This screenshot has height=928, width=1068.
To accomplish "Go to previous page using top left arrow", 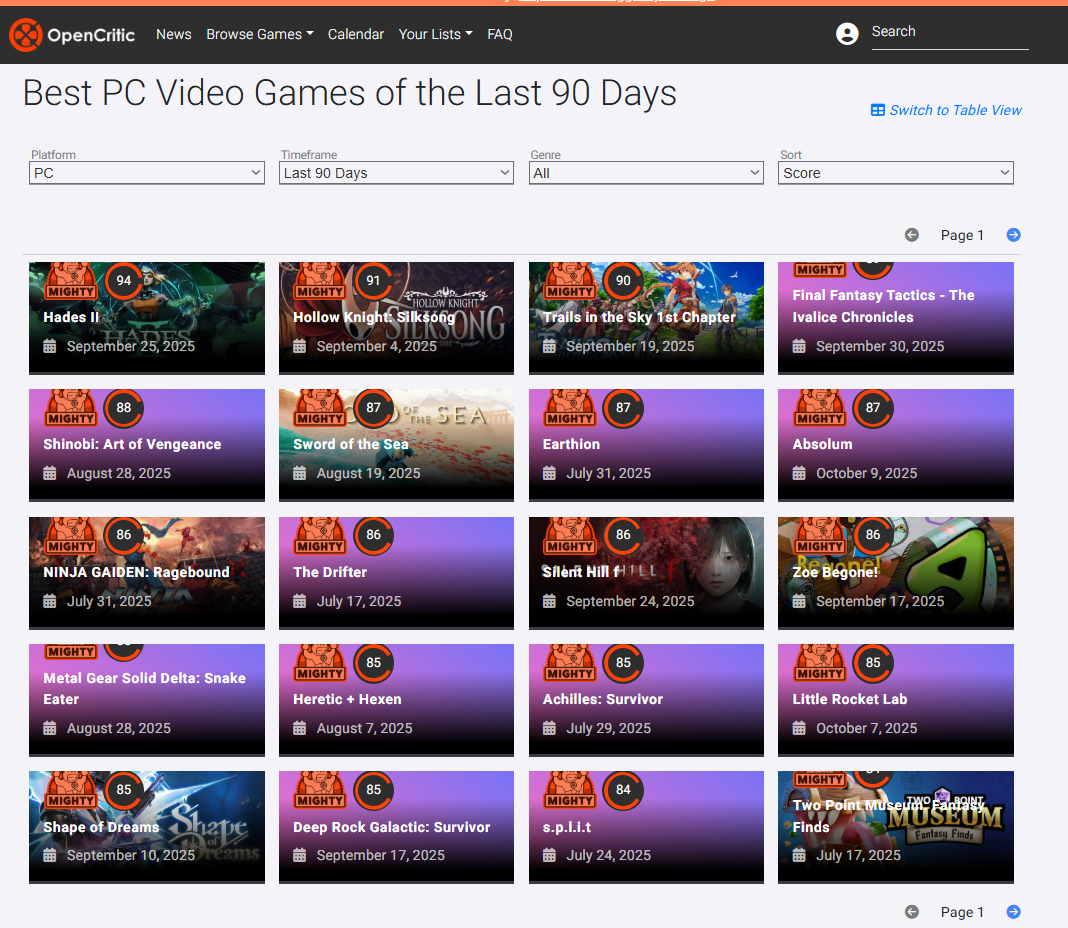I will click(911, 235).
